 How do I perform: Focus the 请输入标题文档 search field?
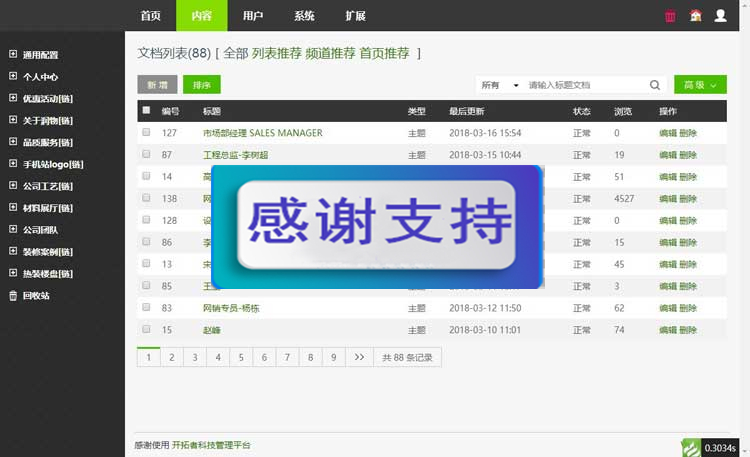pyautogui.click(x=585, y=85)
